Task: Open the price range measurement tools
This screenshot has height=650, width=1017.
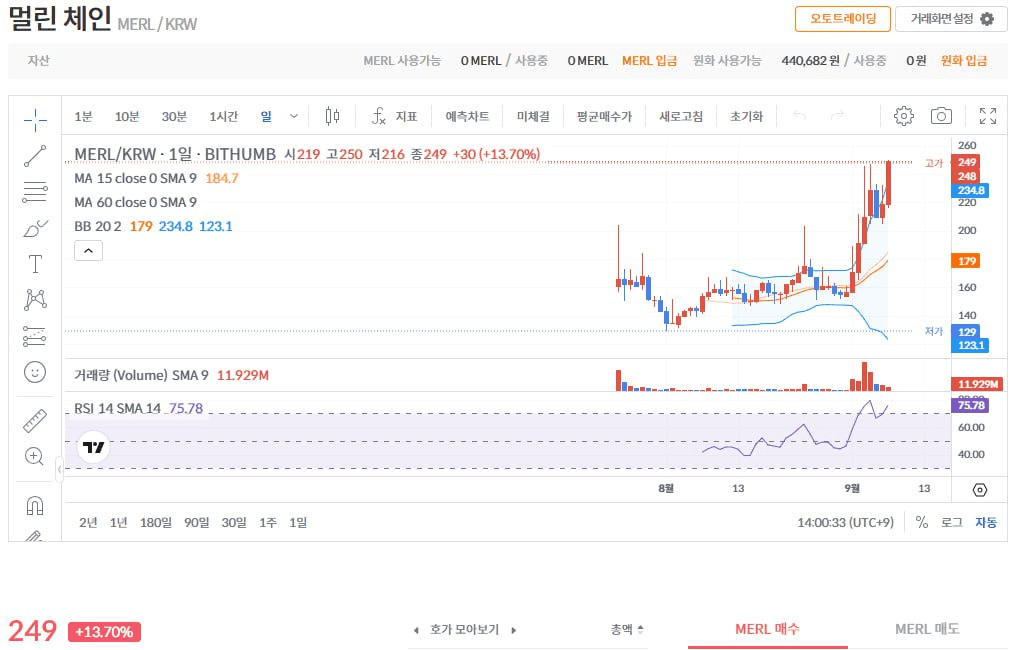Action: 35,336
